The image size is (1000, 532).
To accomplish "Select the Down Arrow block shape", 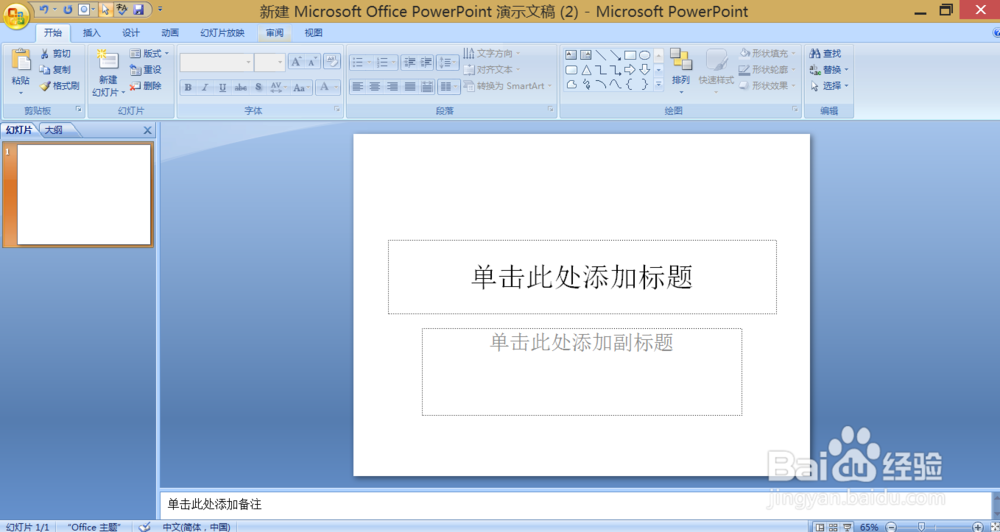I will (x=645, y=70).
